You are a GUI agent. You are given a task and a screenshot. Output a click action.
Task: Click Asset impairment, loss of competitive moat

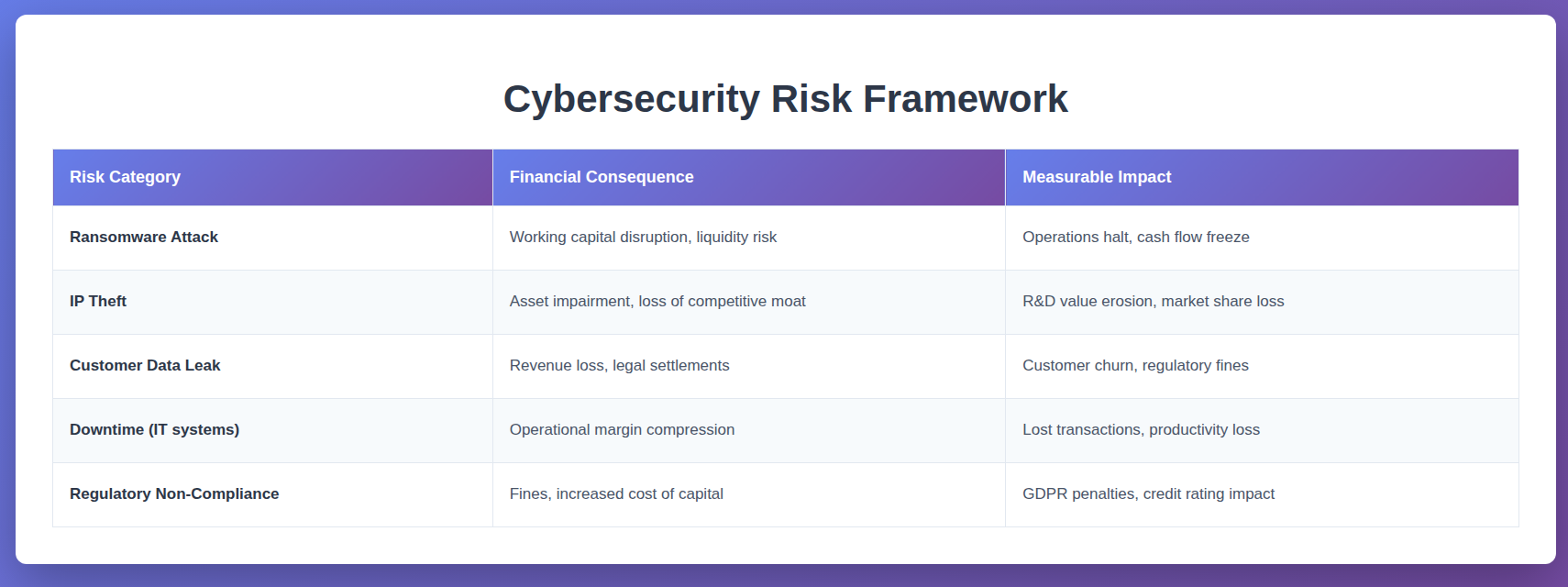click(657, 301)
